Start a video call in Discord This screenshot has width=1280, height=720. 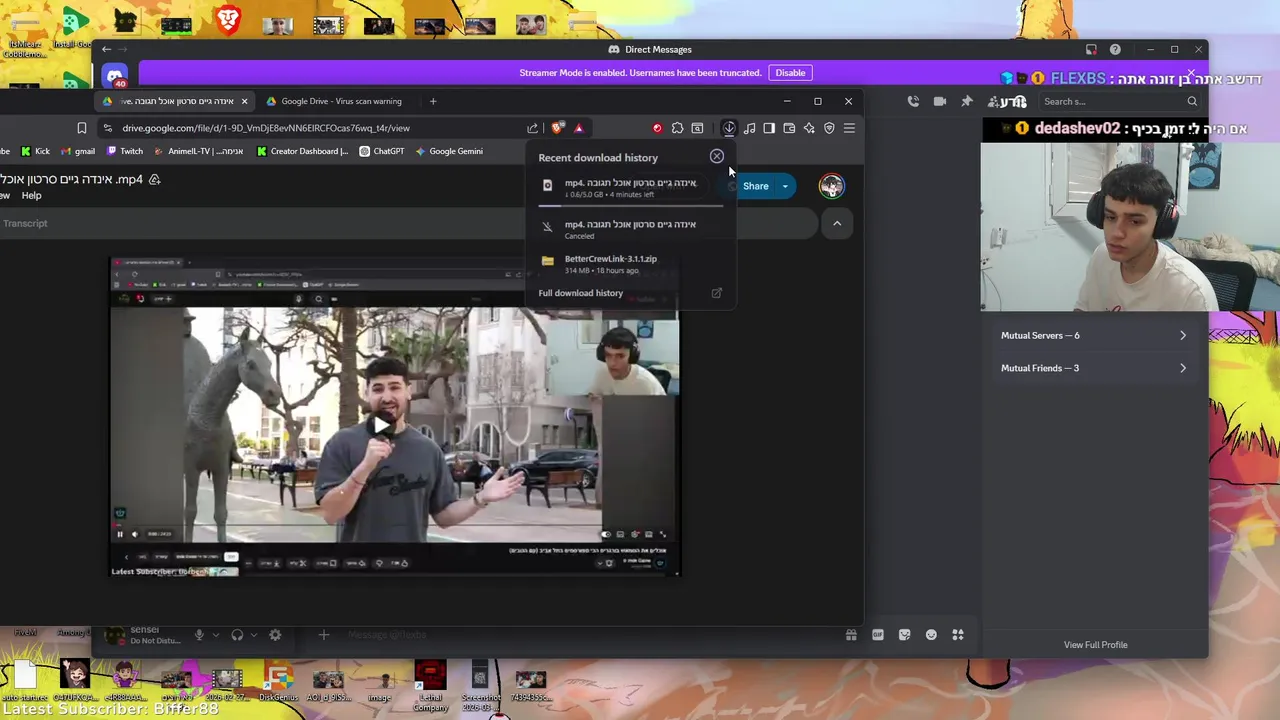point(939,101)
